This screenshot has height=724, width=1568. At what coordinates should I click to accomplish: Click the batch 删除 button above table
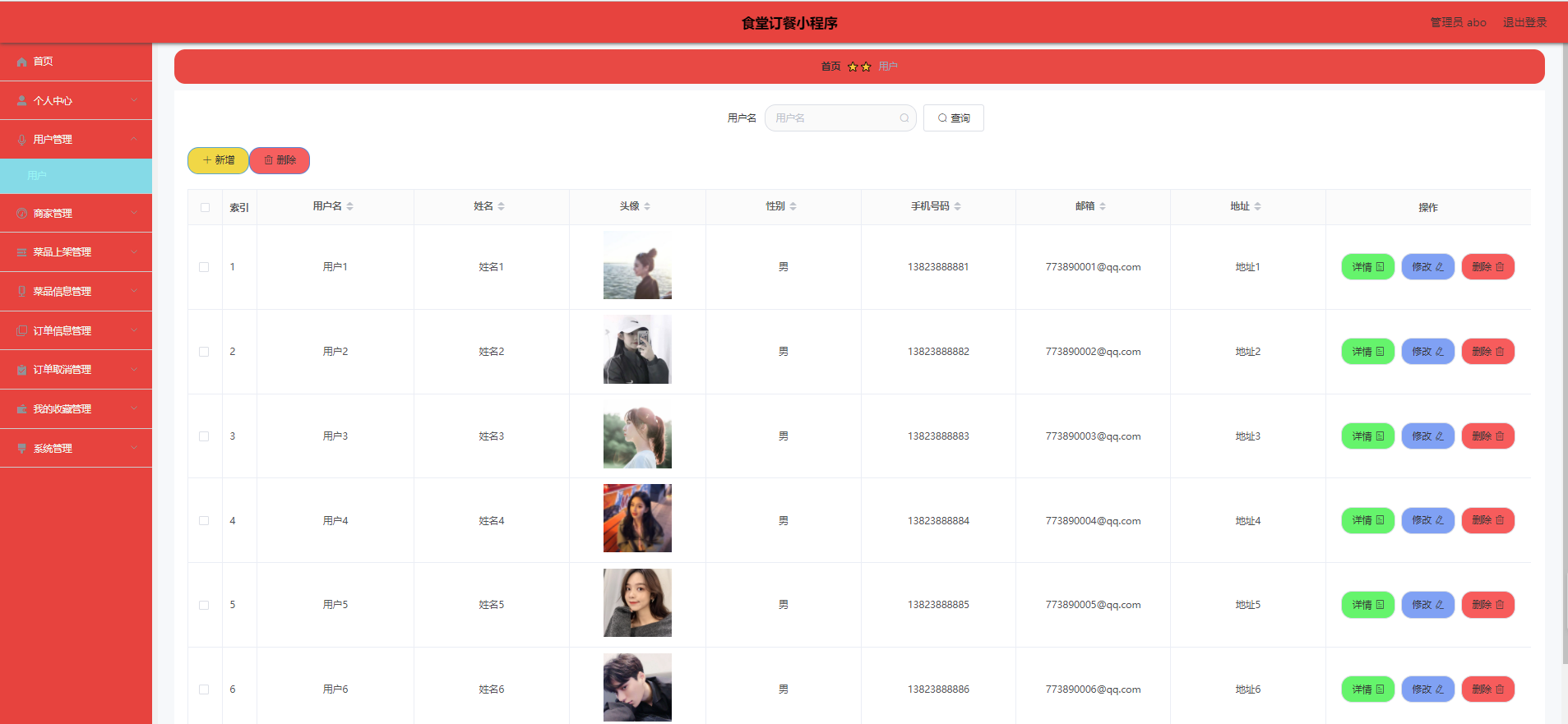pos(280,160)
